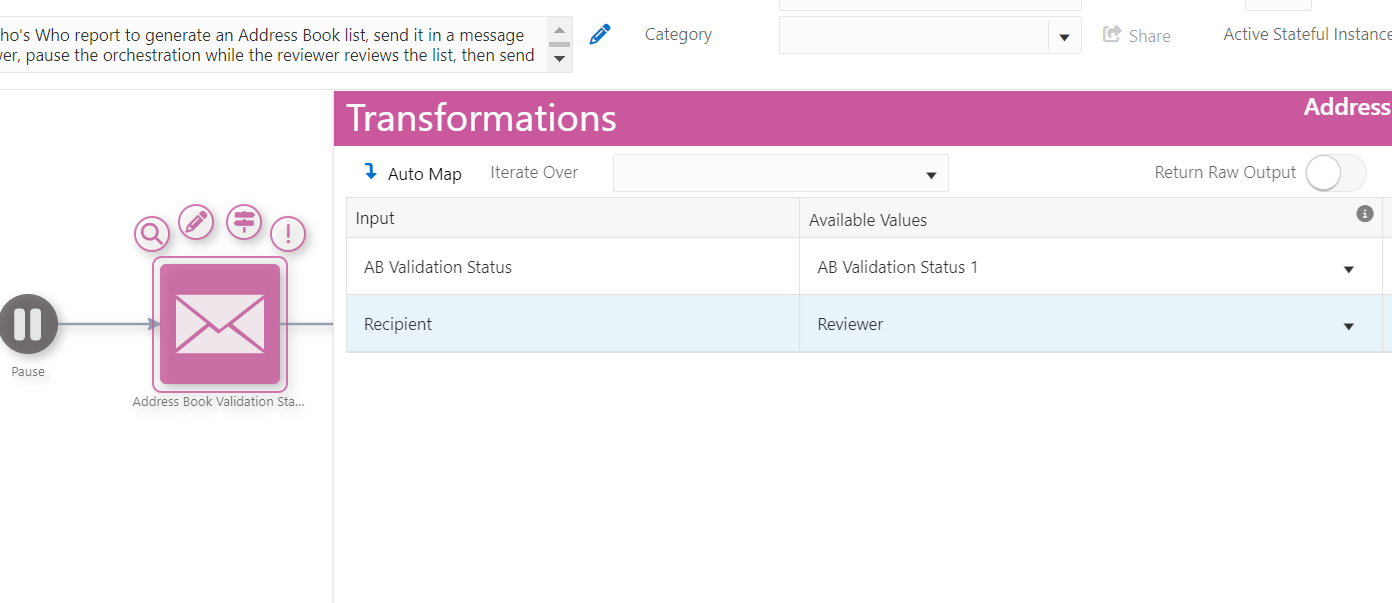Click the AB Validation Status 1 value
Viewport: 1392px width, 603px height.
coord(897,267)
